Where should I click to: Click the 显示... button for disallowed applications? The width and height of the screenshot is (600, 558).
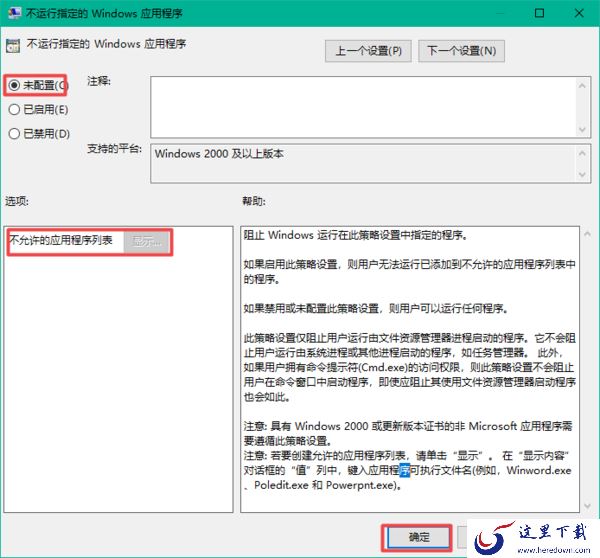coord(147,241)
